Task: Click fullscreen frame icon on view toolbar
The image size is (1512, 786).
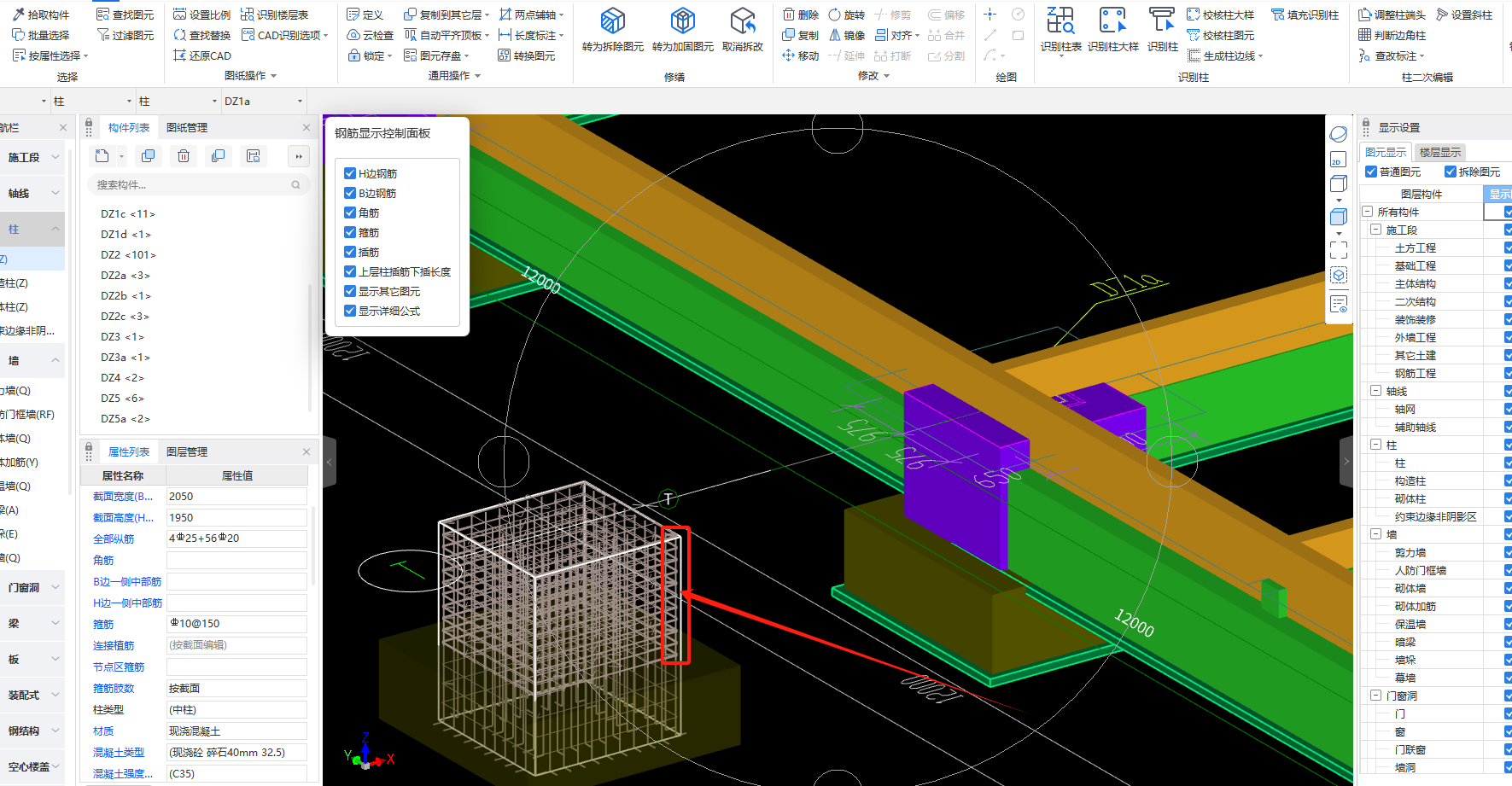Action: (x=1338, y=249)
